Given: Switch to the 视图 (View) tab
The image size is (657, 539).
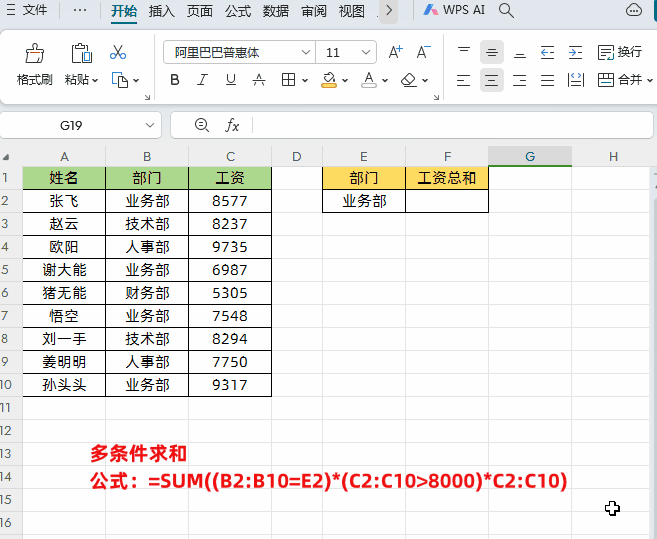Looking at the screenshot, I should click(352, 11).
